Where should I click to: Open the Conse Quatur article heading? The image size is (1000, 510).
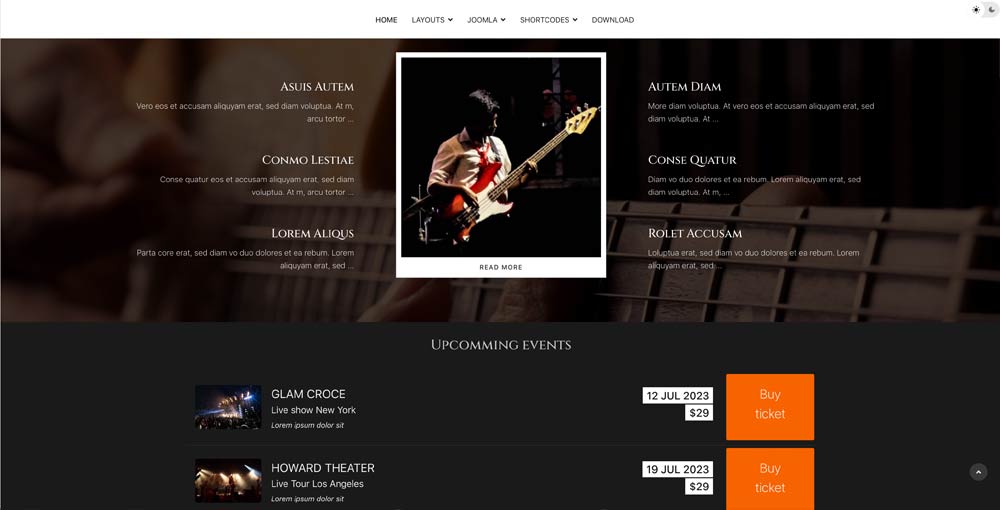[x=692, y=160]
